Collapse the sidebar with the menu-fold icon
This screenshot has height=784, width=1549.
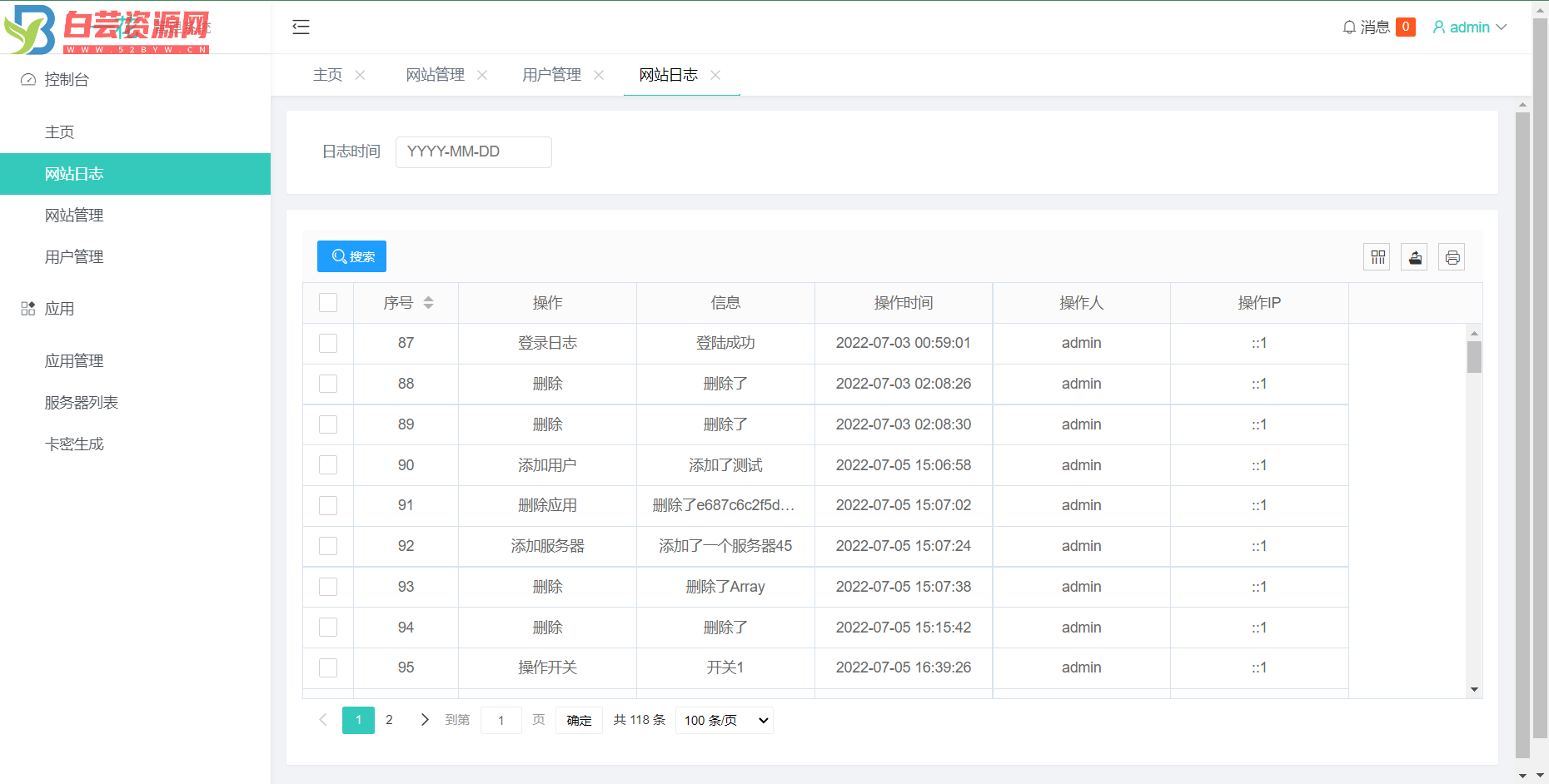pyautogui.click(x=301, y=27)
